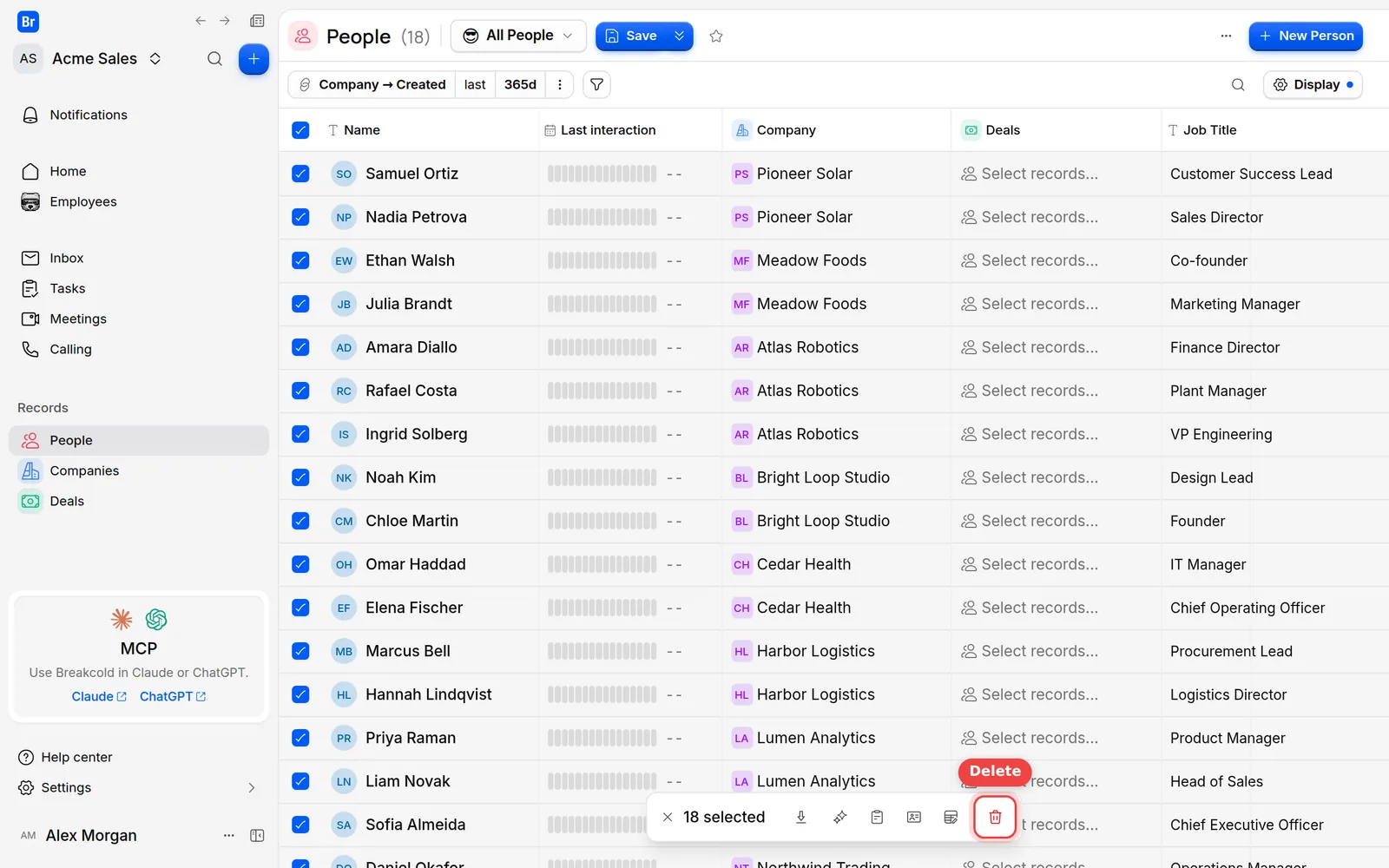
Task: Change the 365d filter value
Action: (x=520, y=84)
